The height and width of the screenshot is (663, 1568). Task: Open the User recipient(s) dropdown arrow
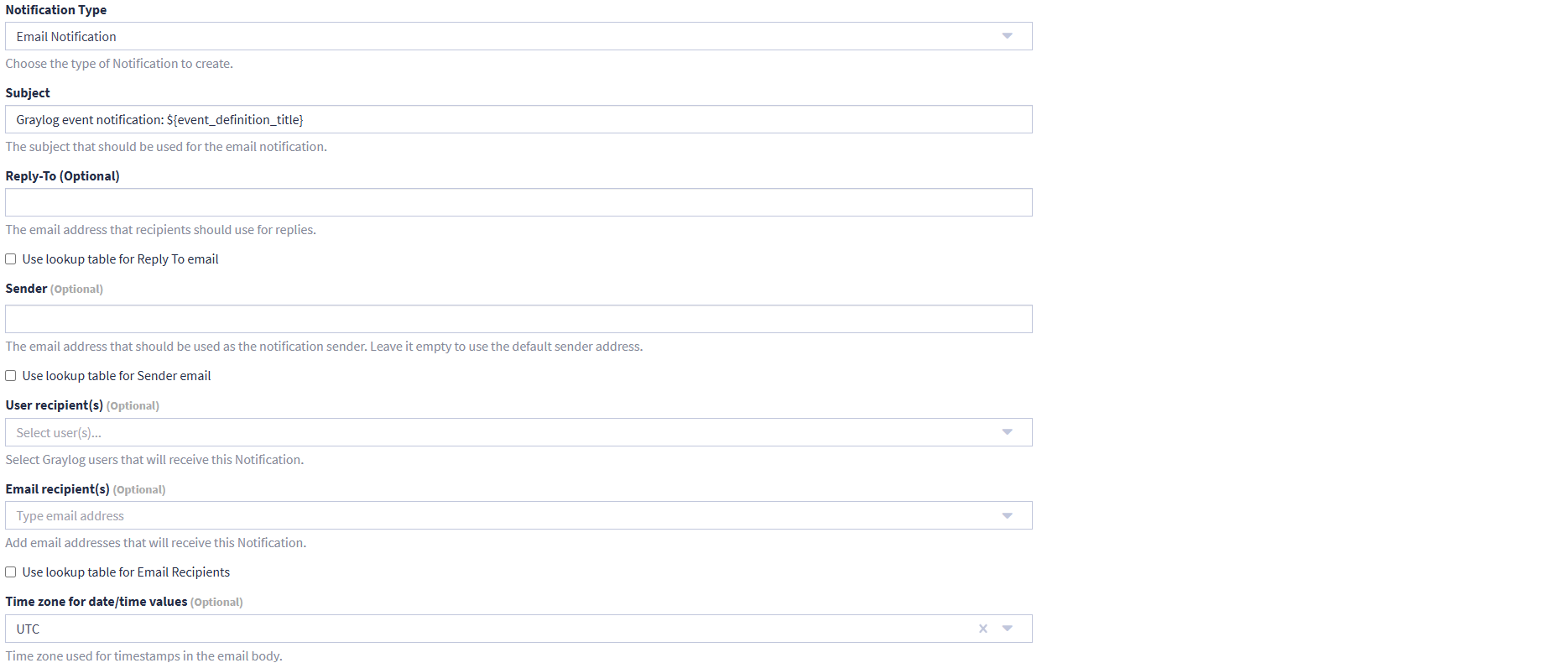coord(1007,432)
